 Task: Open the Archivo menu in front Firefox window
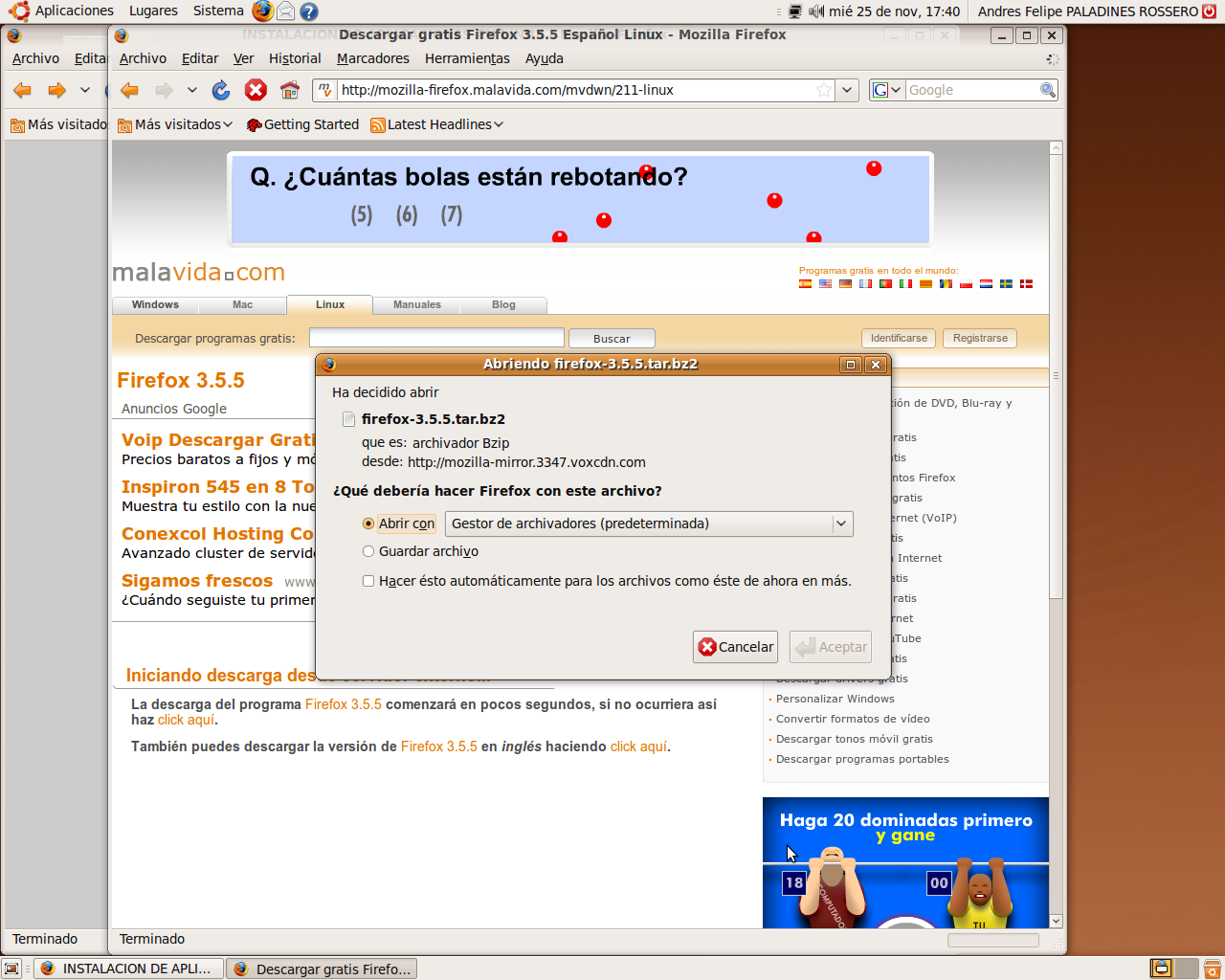tap(143, 58)
